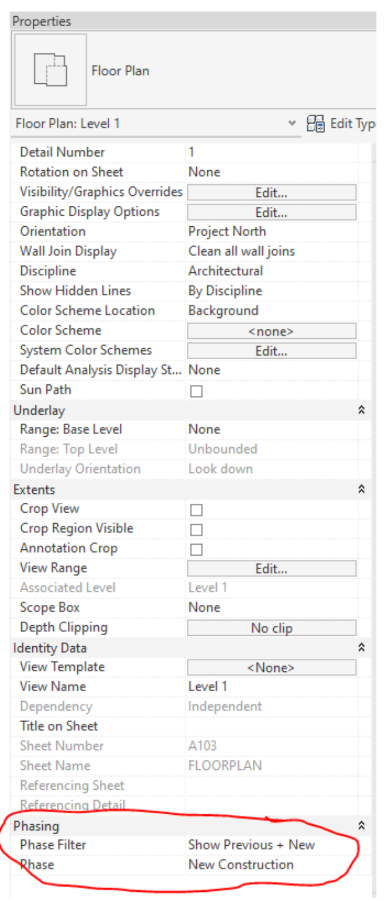Toggle the Sun Path checkbox
The height and width of the screenshot is (901, 386).
pyautogui.click(x=196, y=392)
